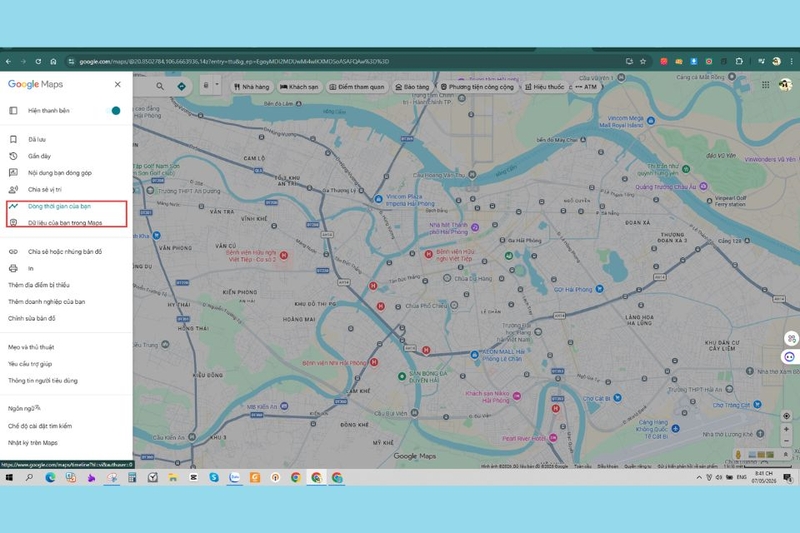Click the browser back arrow
800x533 pixels.
coord(9,61)
